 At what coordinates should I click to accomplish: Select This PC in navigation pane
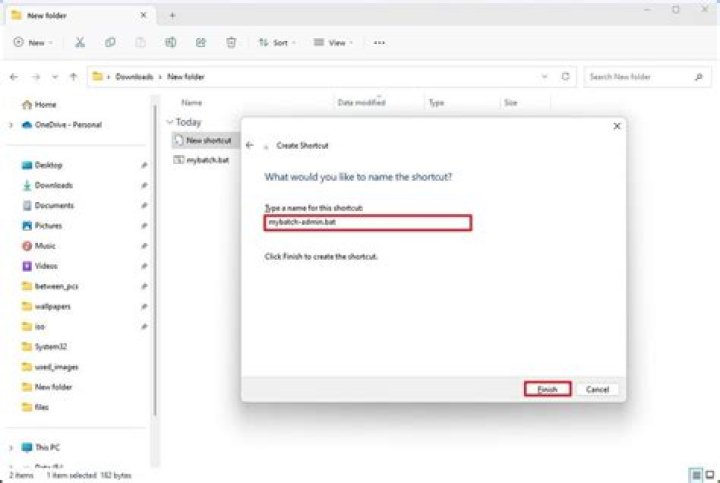point(40,447)
